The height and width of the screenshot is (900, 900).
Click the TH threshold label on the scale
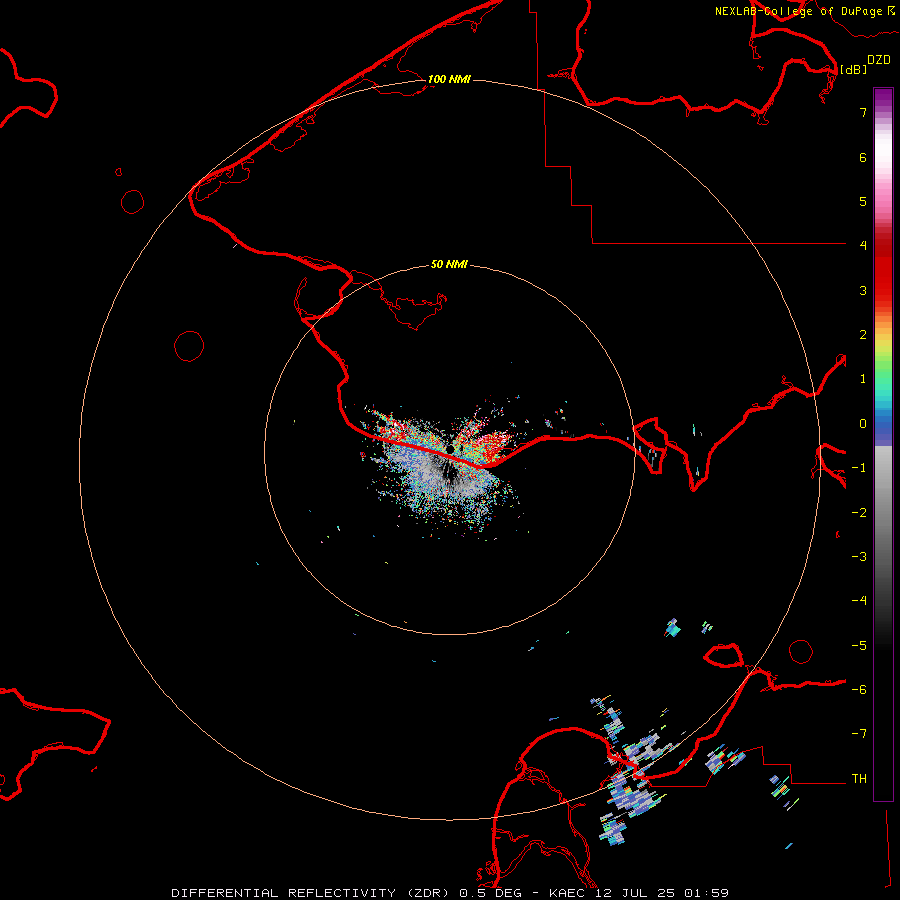[x=859, y=779]
